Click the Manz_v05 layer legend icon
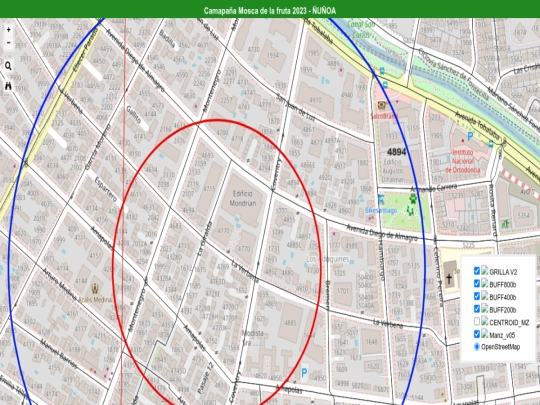 [485, 333]
